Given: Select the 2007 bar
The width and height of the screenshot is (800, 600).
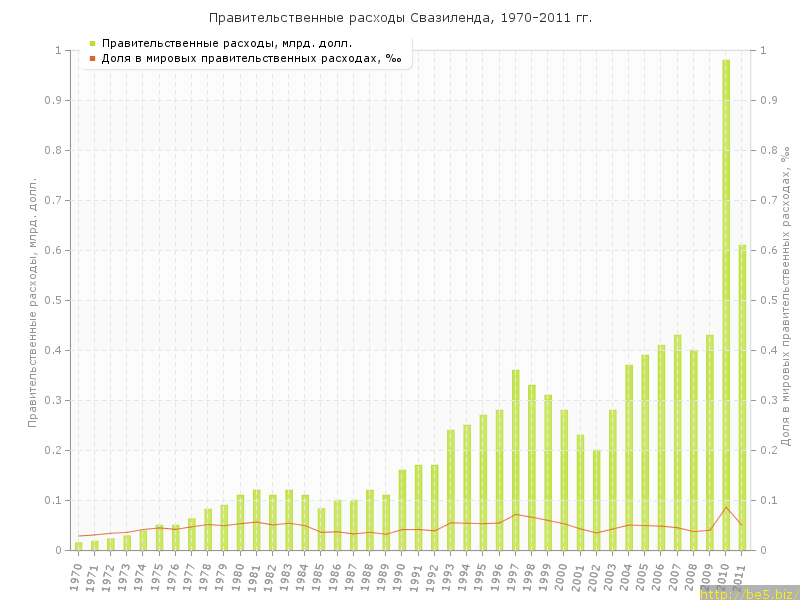Looking at the screenshot, I should [678, 440].
